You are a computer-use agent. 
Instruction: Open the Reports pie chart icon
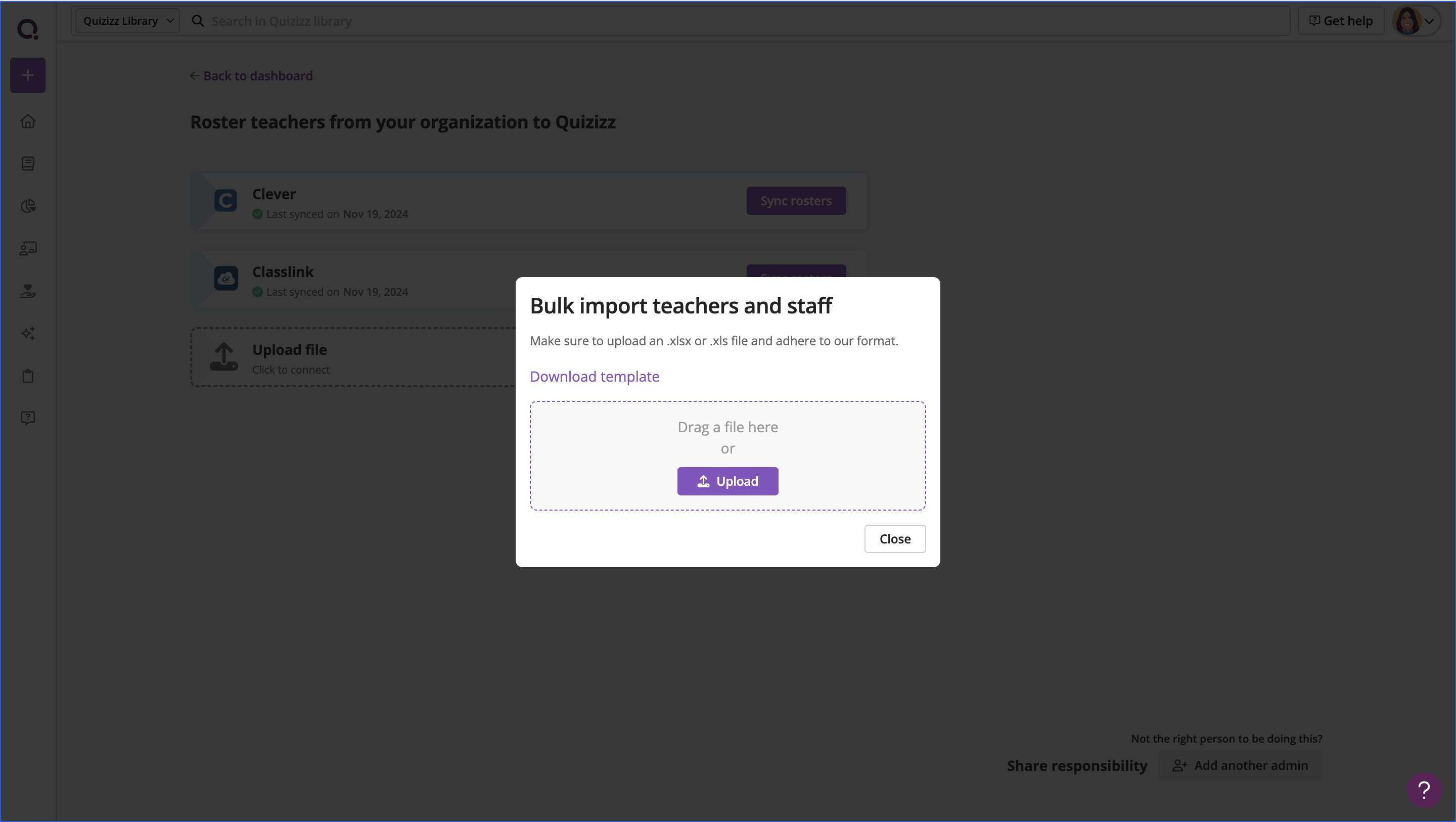tap(28, 206)
